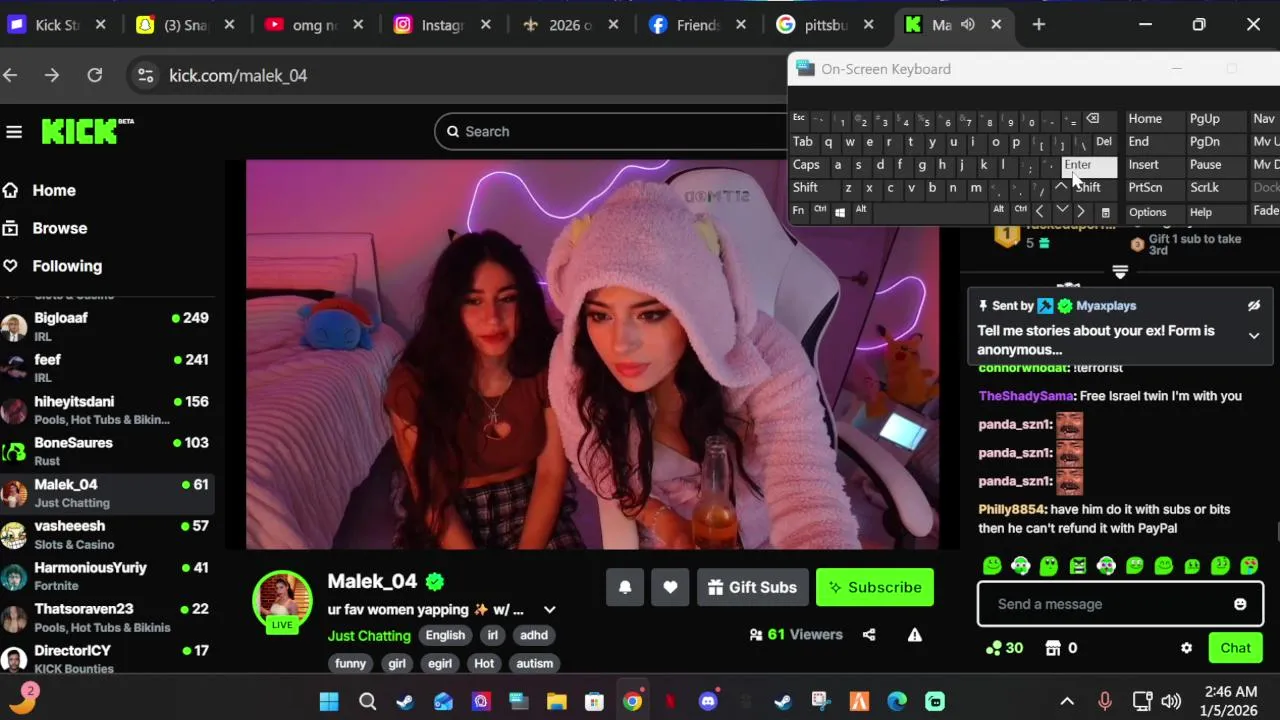Hide the pinned message from Myaxplays

tap(1254, 306)
